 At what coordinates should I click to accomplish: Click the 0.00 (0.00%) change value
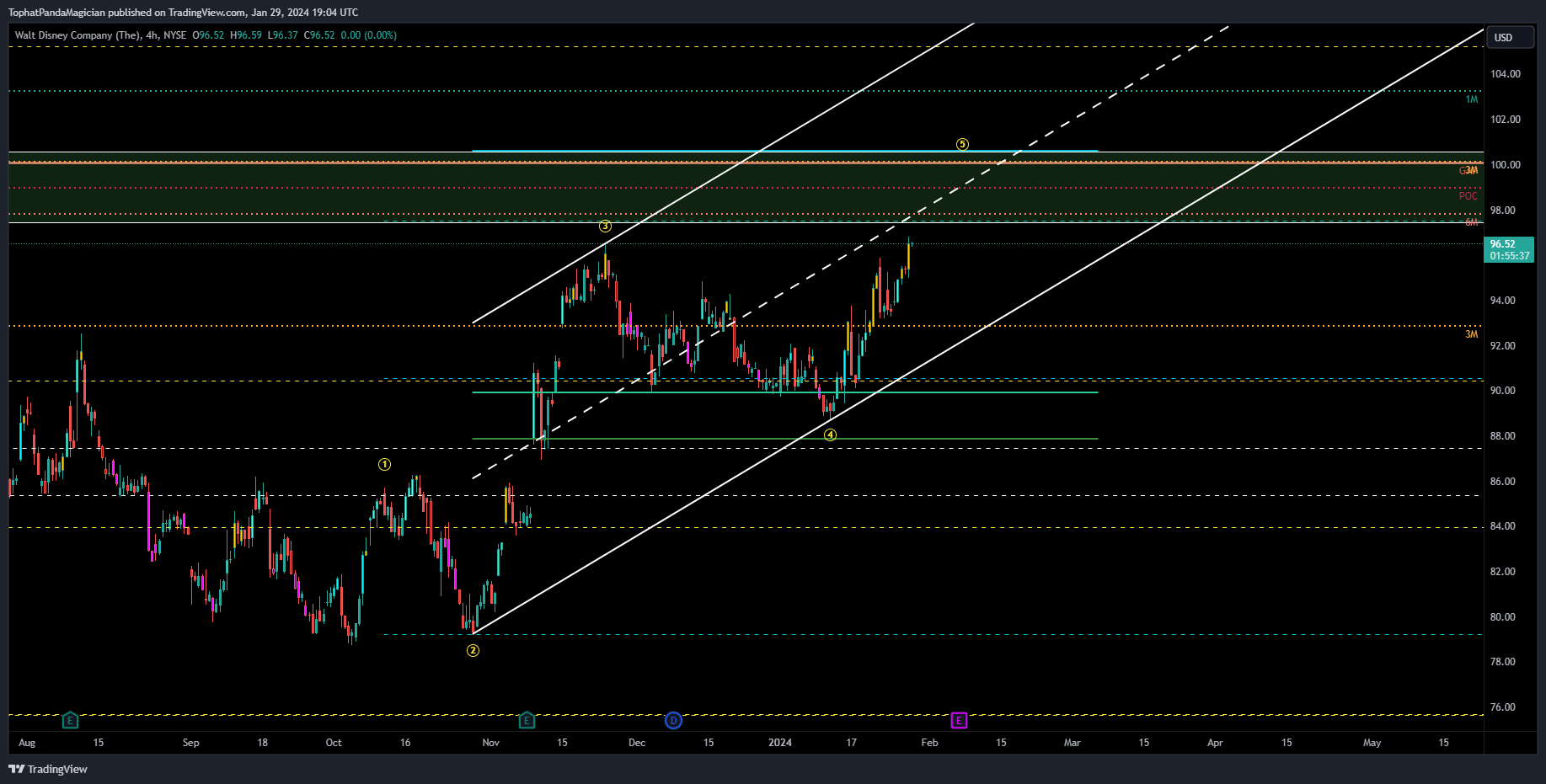[x=369, y=35]
